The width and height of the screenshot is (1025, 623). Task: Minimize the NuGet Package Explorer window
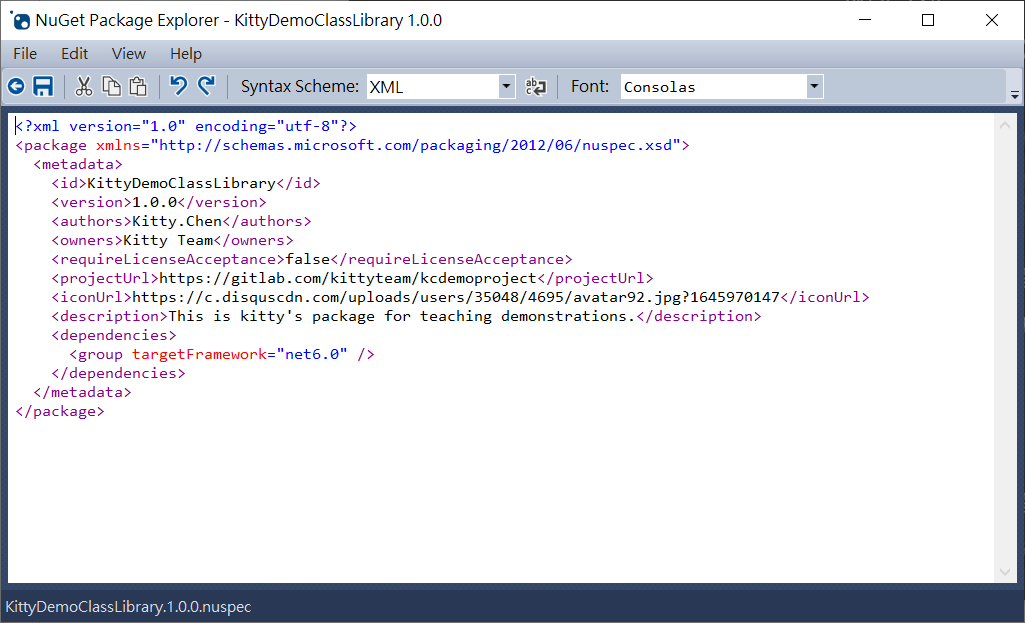(x=865, y=20)
